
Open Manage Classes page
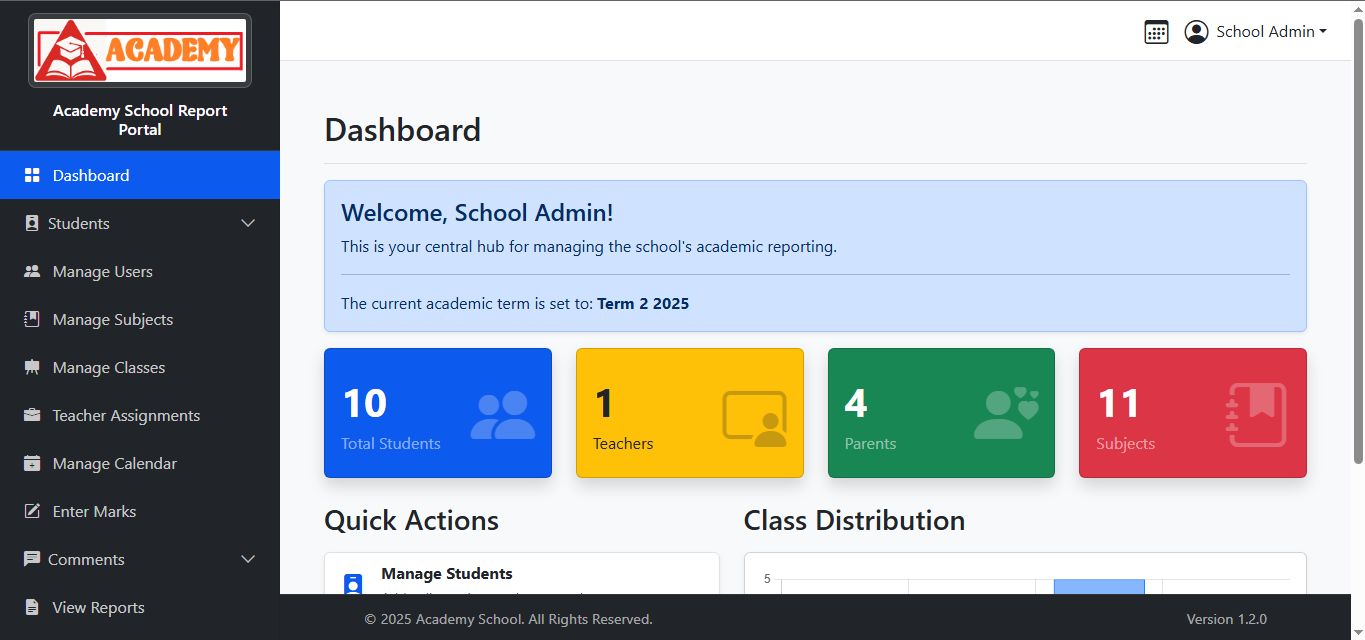(140, 367)
